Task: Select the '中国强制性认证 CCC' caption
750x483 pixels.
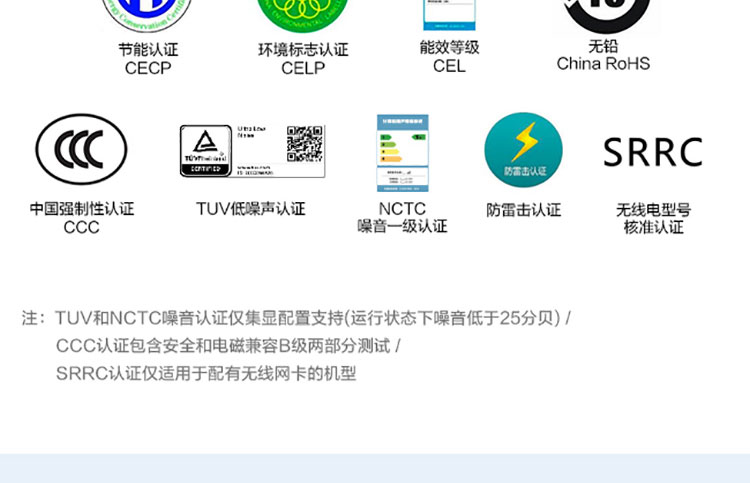Action: tap(81, 218)
